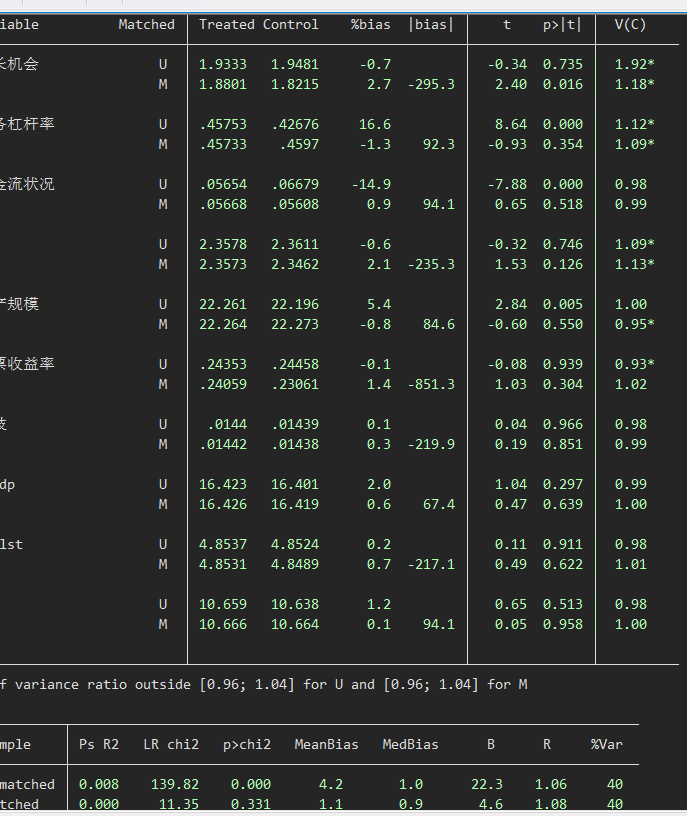Viewport: 687px width, 816px height.
Task: Select treated value 10.659
Action: pos(223,605)
